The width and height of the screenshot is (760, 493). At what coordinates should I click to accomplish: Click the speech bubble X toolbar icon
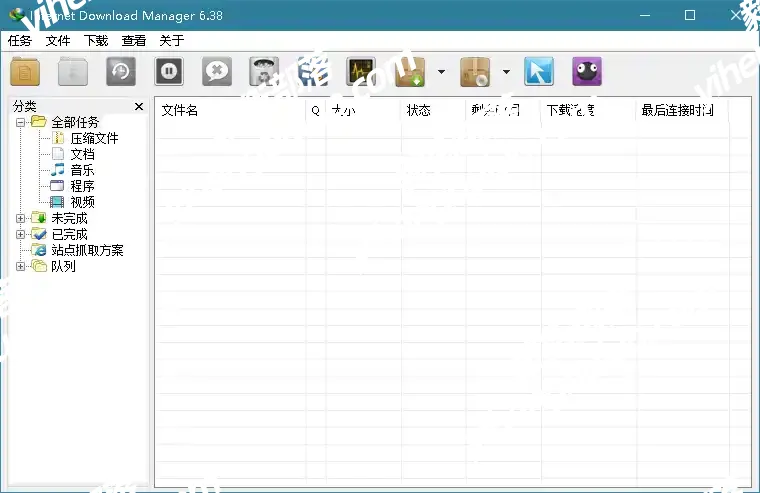click(x=217, y=72)
